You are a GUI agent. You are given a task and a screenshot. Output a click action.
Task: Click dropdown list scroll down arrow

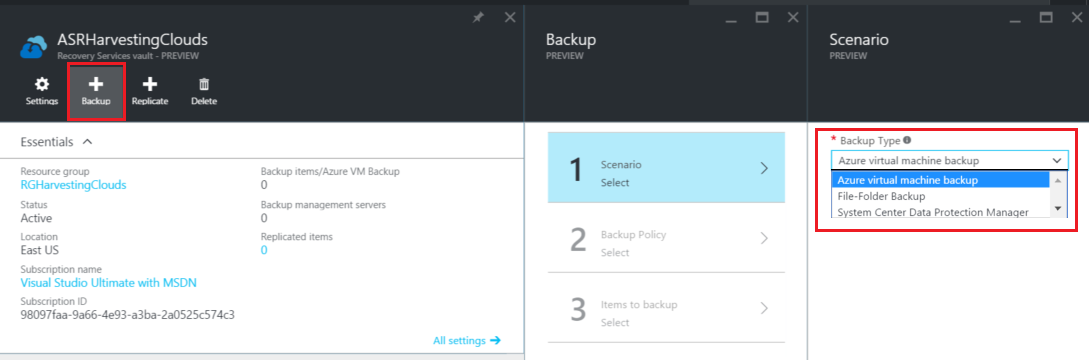(x=1058, y=208)
